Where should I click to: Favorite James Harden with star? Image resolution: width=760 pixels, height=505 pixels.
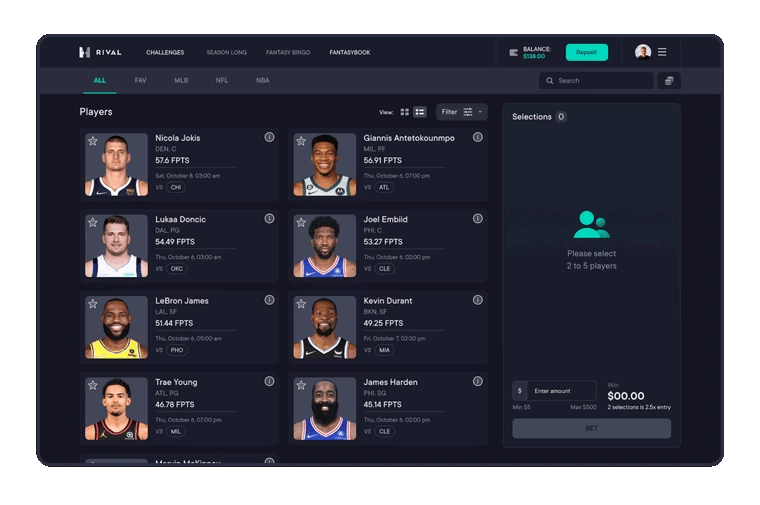click(x=301, y=385)
